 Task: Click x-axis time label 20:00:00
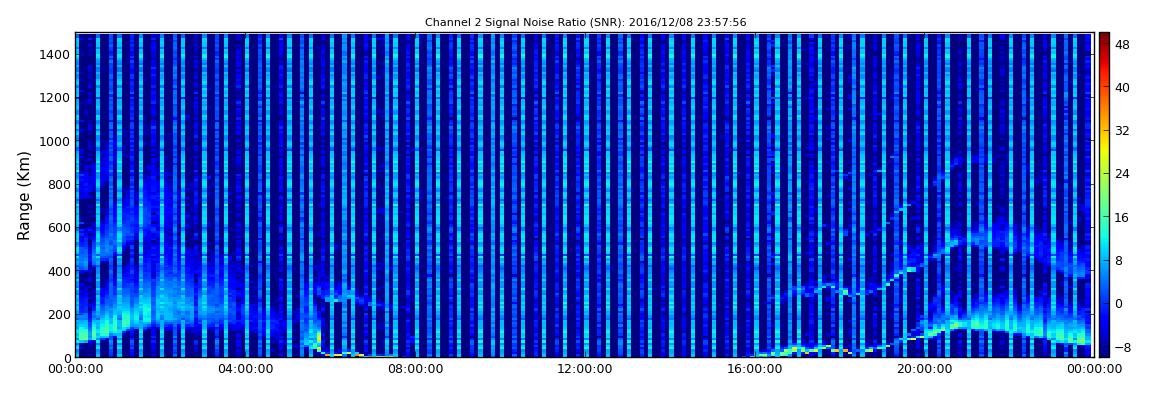pyautogui.click(x=924, y=369)
